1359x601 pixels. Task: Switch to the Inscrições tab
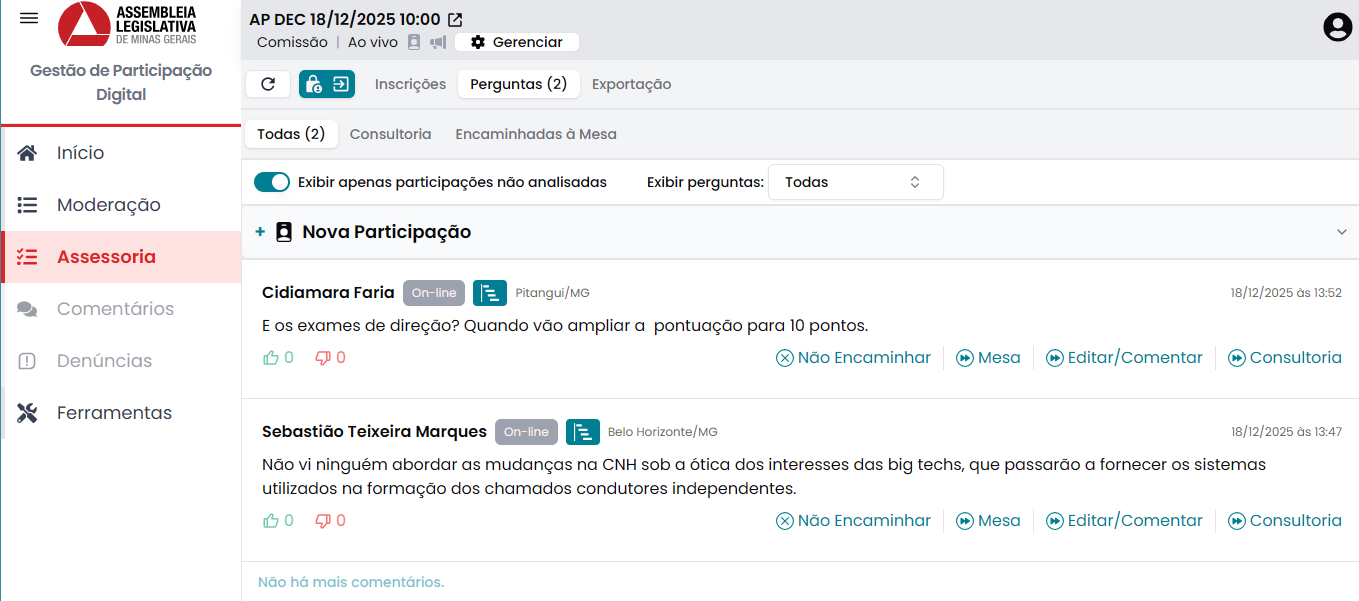[410, 84]
